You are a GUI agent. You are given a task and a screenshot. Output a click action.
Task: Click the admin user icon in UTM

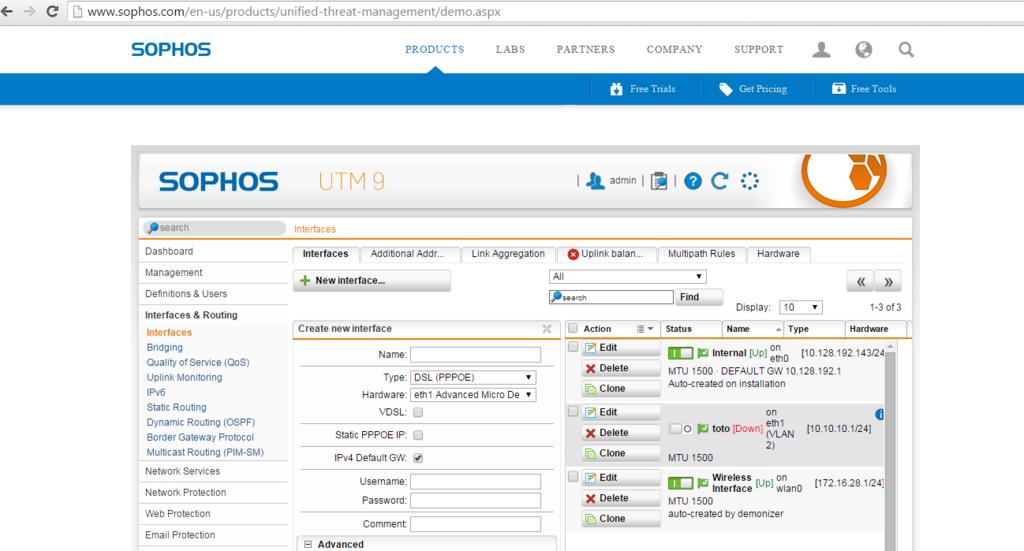coord(594,181)
